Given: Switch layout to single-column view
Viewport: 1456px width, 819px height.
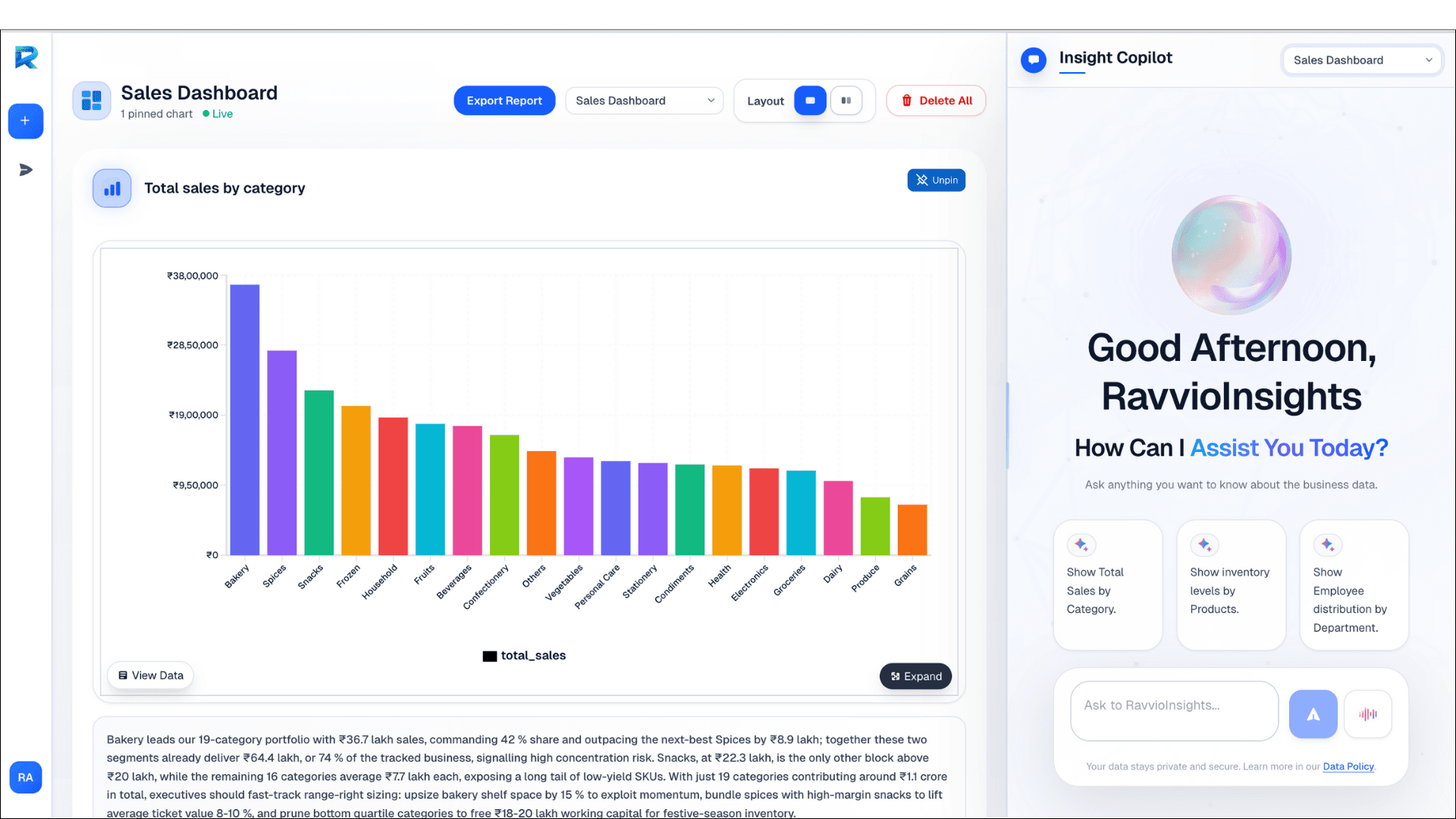Looking at the screenshot, I should [x=809, y=100].
